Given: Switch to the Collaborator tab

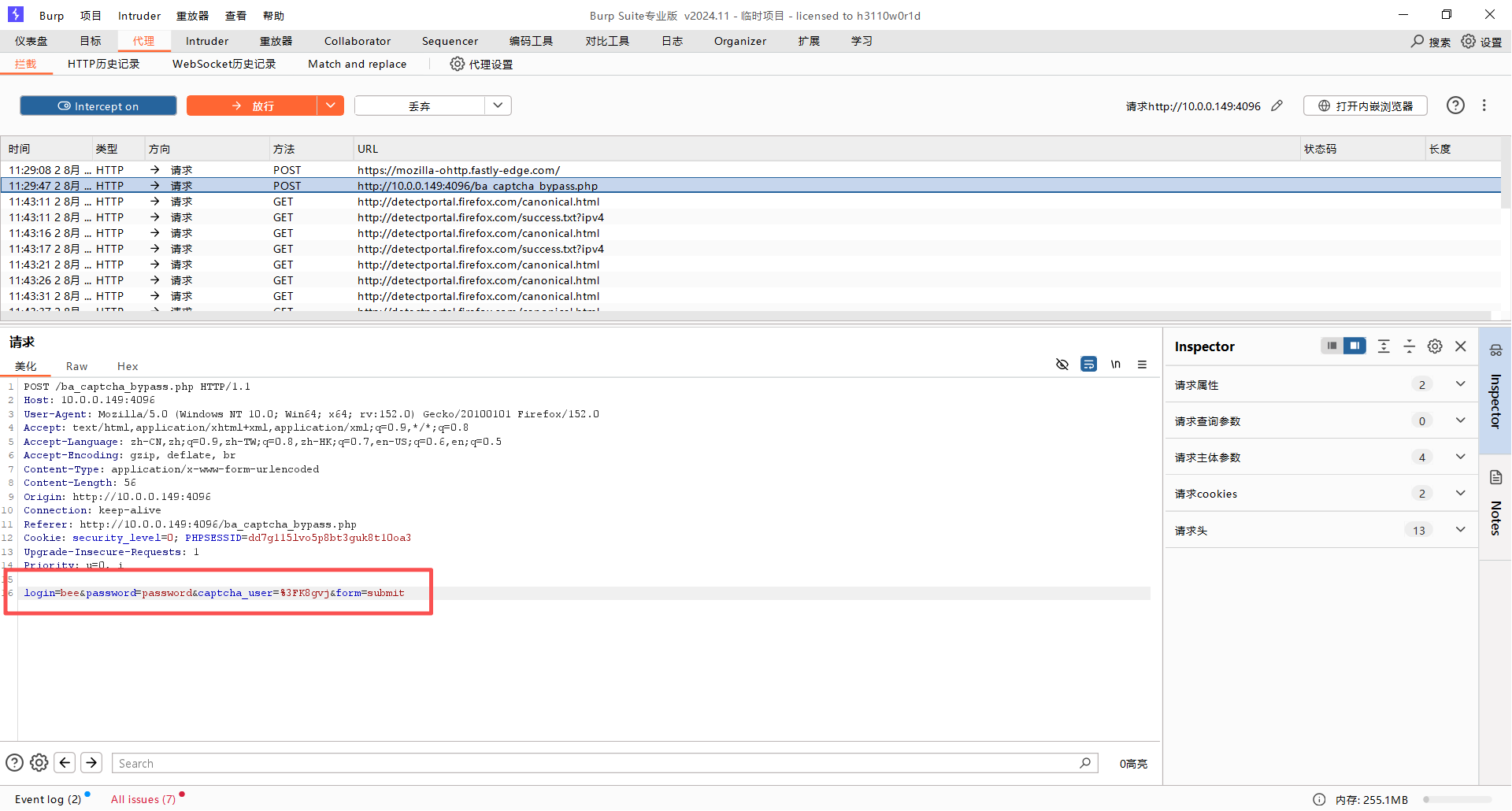Looking at the screenshot, I should [358, 41].
